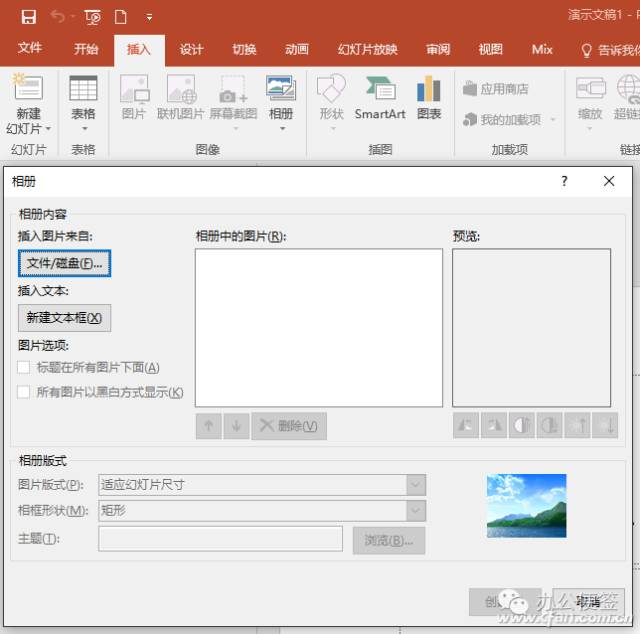This screenshot has height=634, width=640.
Task: Click the 文件/磁盘(F)... button
Action: [64, 263]
